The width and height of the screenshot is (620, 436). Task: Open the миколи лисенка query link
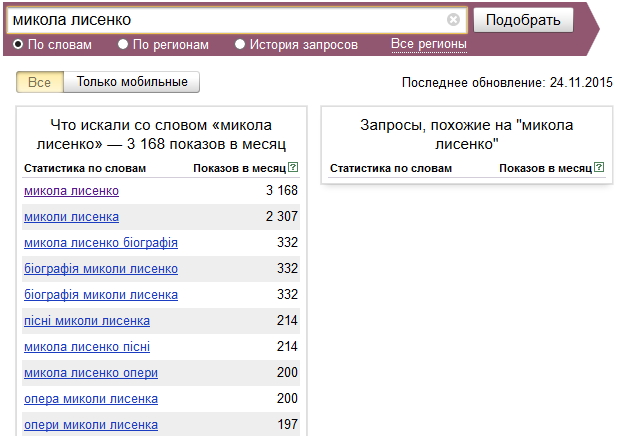click(x=72, y=217)
